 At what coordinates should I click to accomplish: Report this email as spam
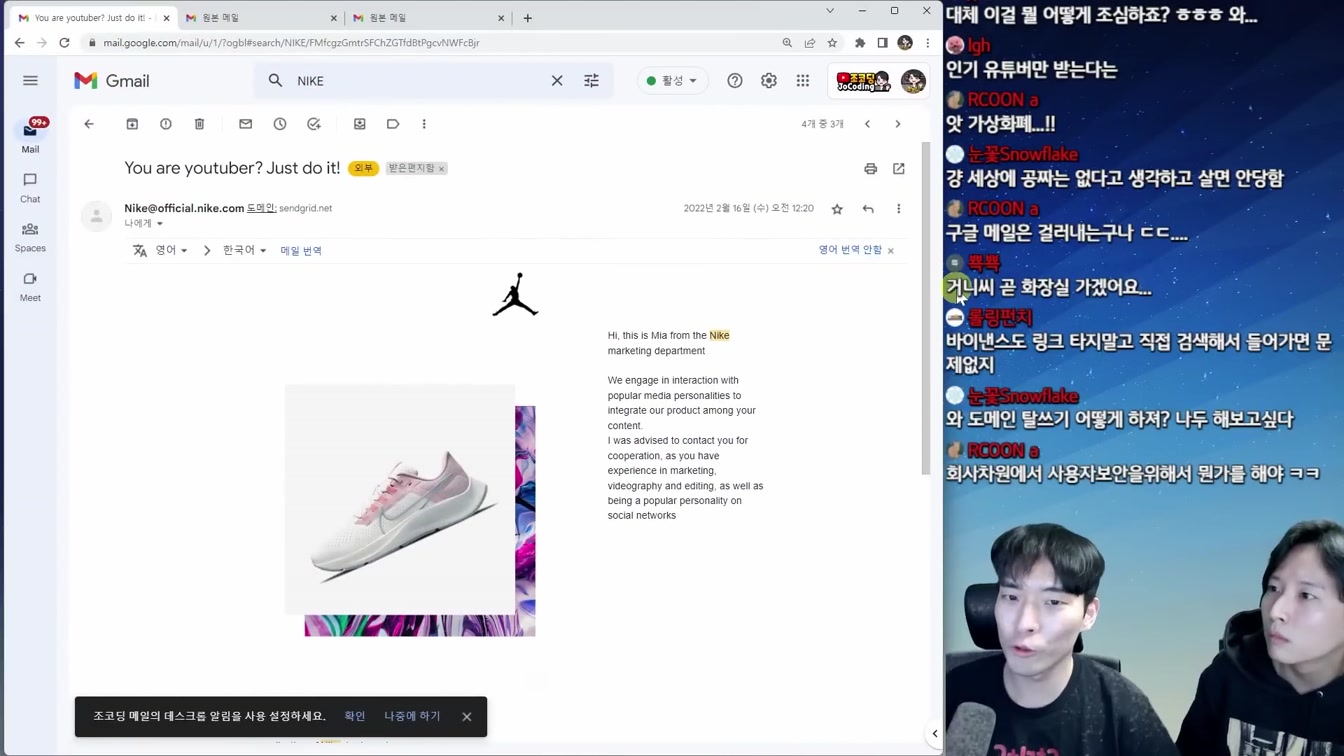pyautogui.click(x=166, y=124)
